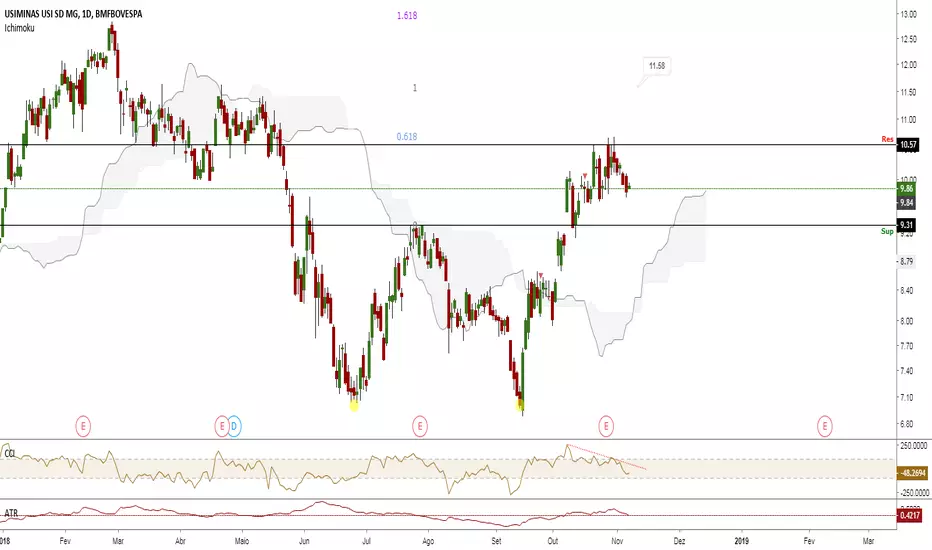Select the red triangle marker in mid-October
The height and width of the screenshot is (550, 932).
(585, 175)
